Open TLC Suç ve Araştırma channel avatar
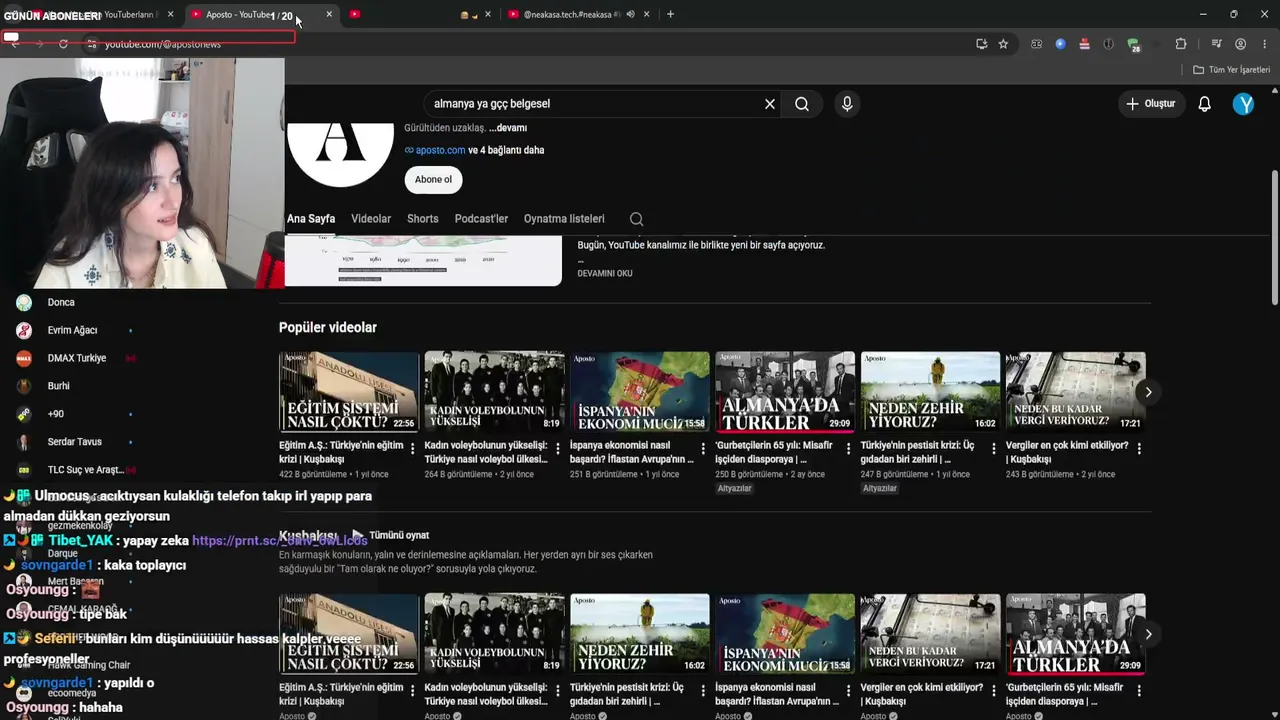1280x720 pixels. point(24,470)
